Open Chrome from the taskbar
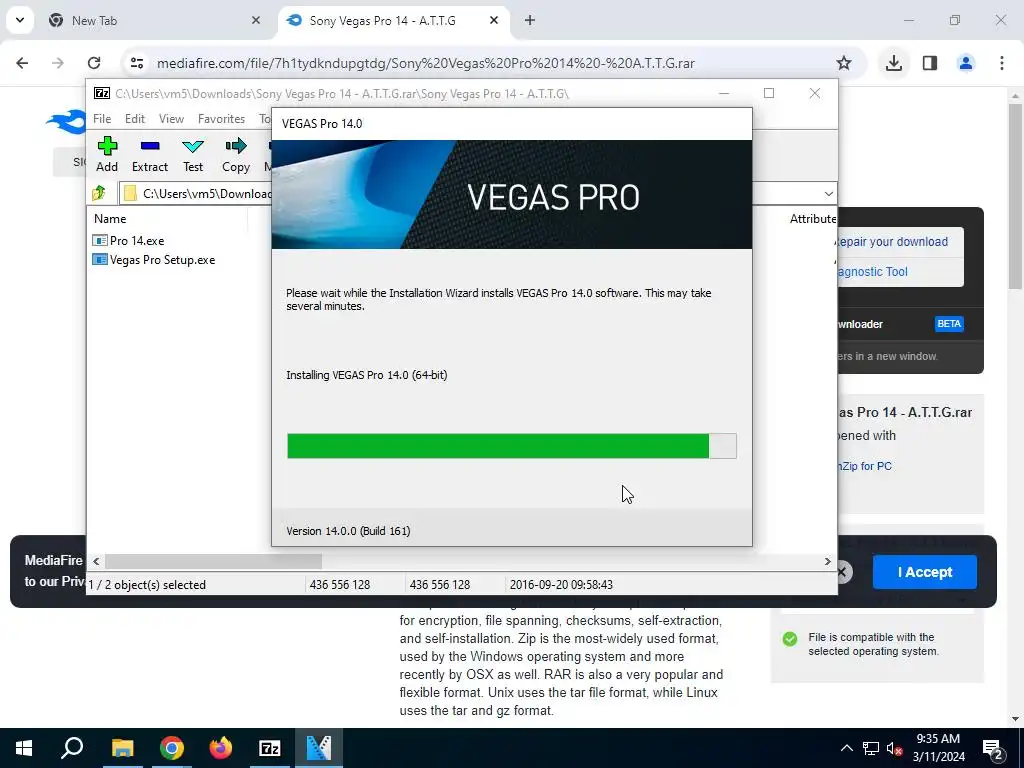This screenshot has height=768, width=1024. (172, 748)
